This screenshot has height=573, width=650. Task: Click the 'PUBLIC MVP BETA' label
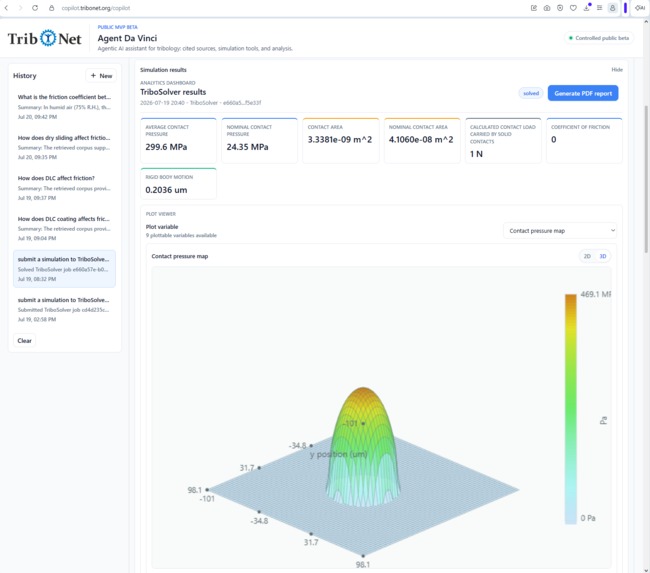pos(118,27)
